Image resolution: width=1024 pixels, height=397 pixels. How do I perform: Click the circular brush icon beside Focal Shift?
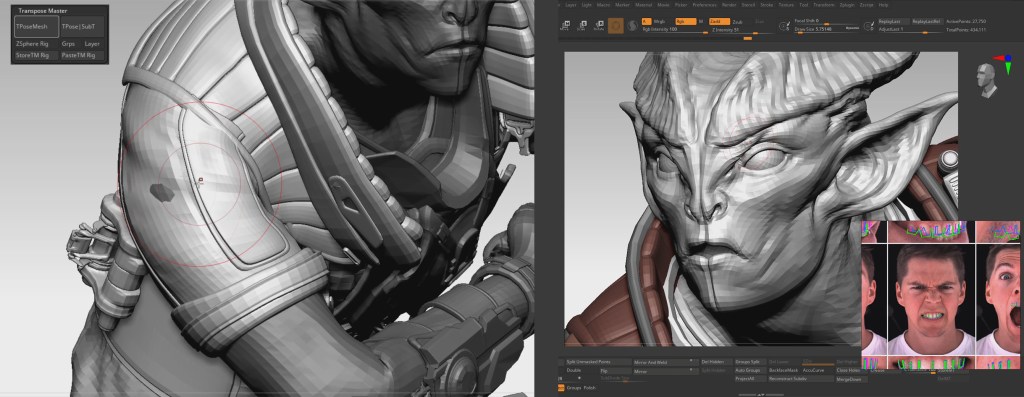click(784, 27)
